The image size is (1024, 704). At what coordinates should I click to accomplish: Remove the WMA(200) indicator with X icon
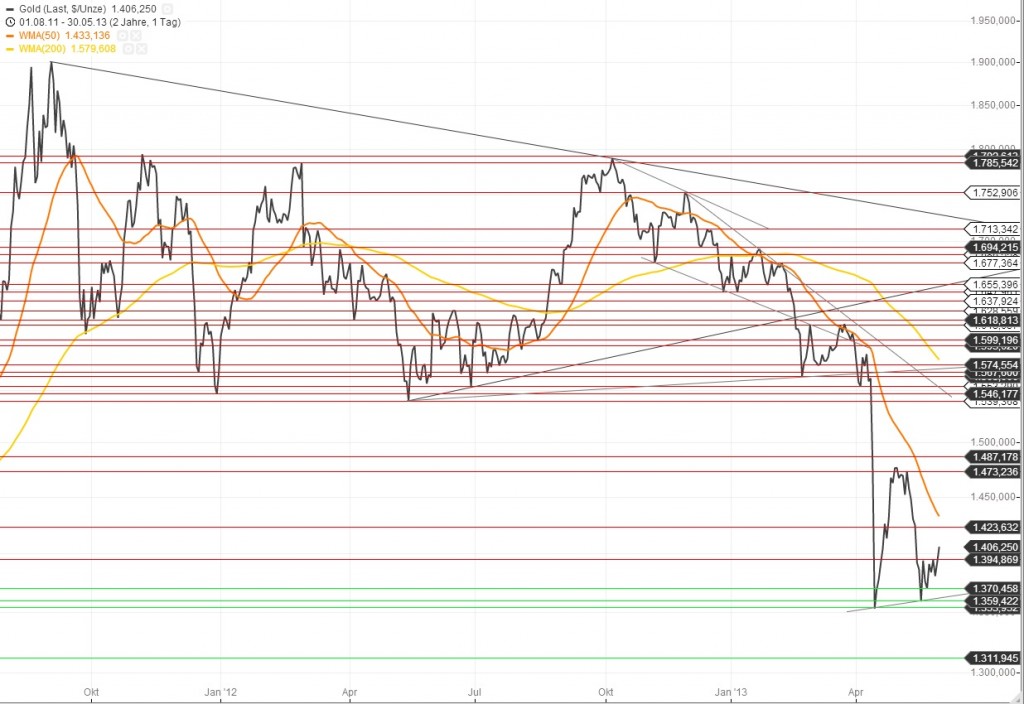[140, 48]
